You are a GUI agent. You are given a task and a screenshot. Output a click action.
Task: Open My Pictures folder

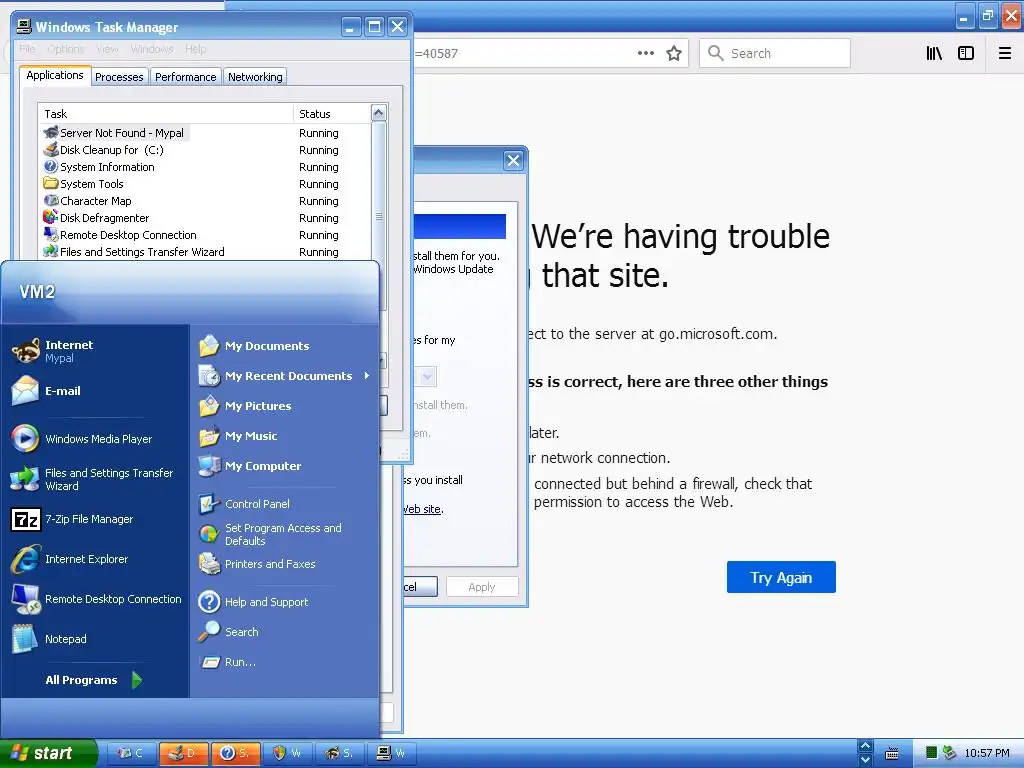246,406
